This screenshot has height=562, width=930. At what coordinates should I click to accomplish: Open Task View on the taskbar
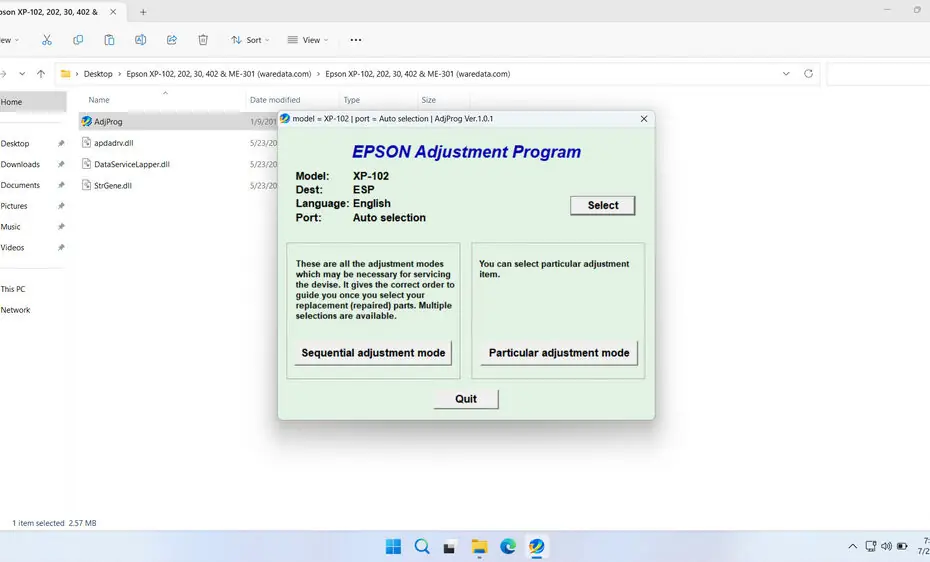point(450,547)
